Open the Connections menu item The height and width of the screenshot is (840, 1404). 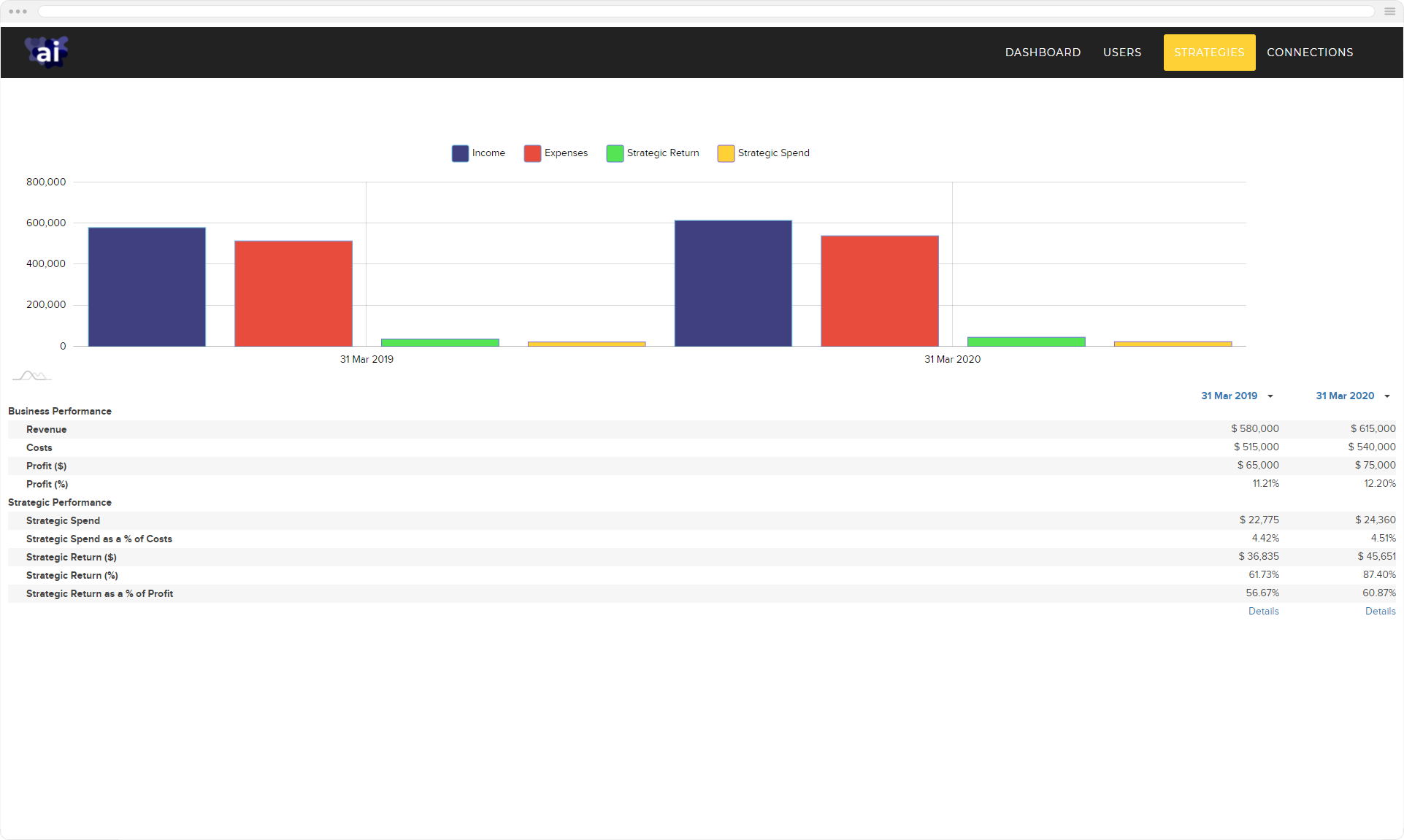click(1310, 53)
